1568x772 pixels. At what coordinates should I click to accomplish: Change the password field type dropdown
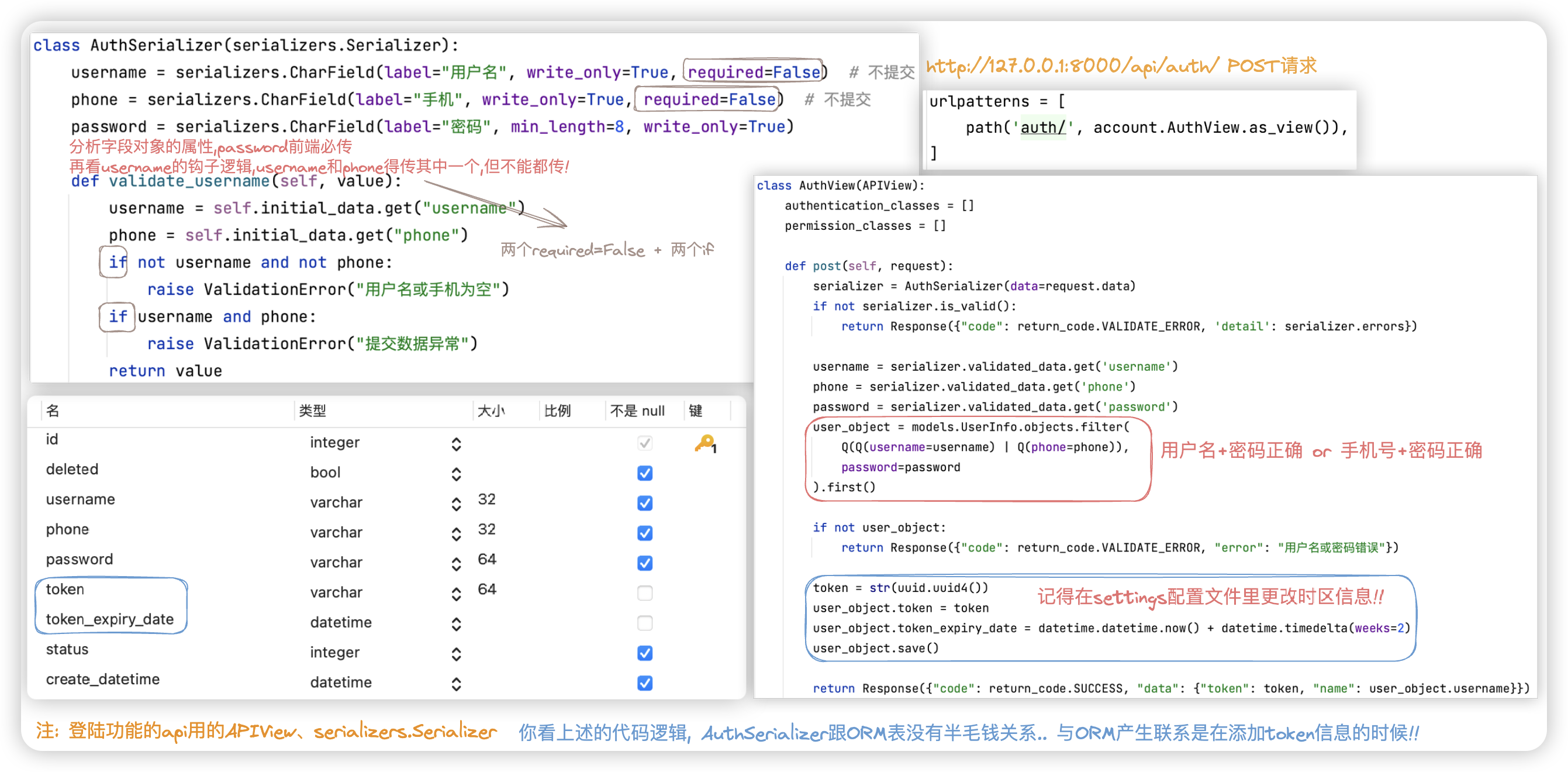pyautogui.click(x=456, y=564)
